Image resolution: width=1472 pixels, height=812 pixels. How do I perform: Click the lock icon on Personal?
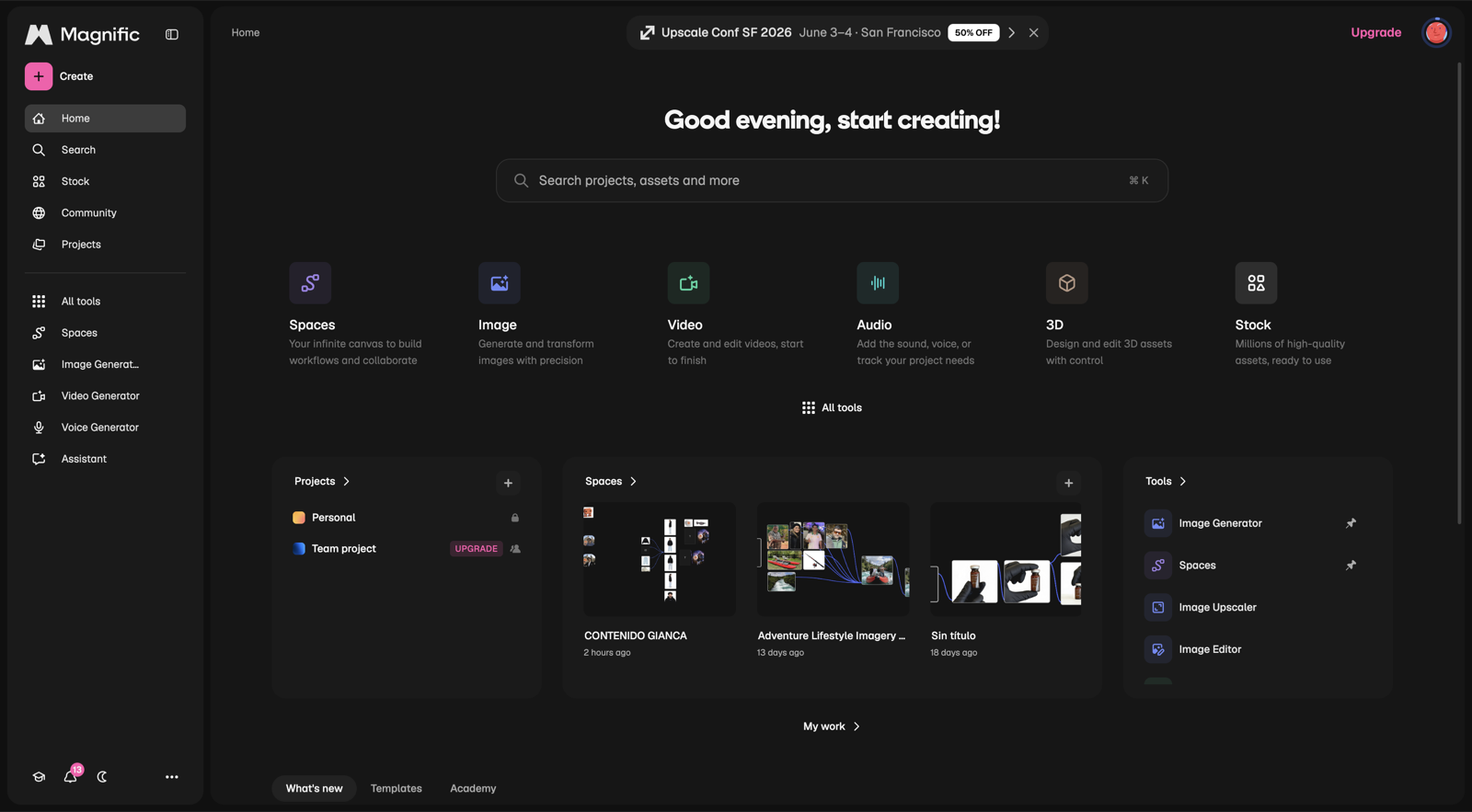[515, 518]
